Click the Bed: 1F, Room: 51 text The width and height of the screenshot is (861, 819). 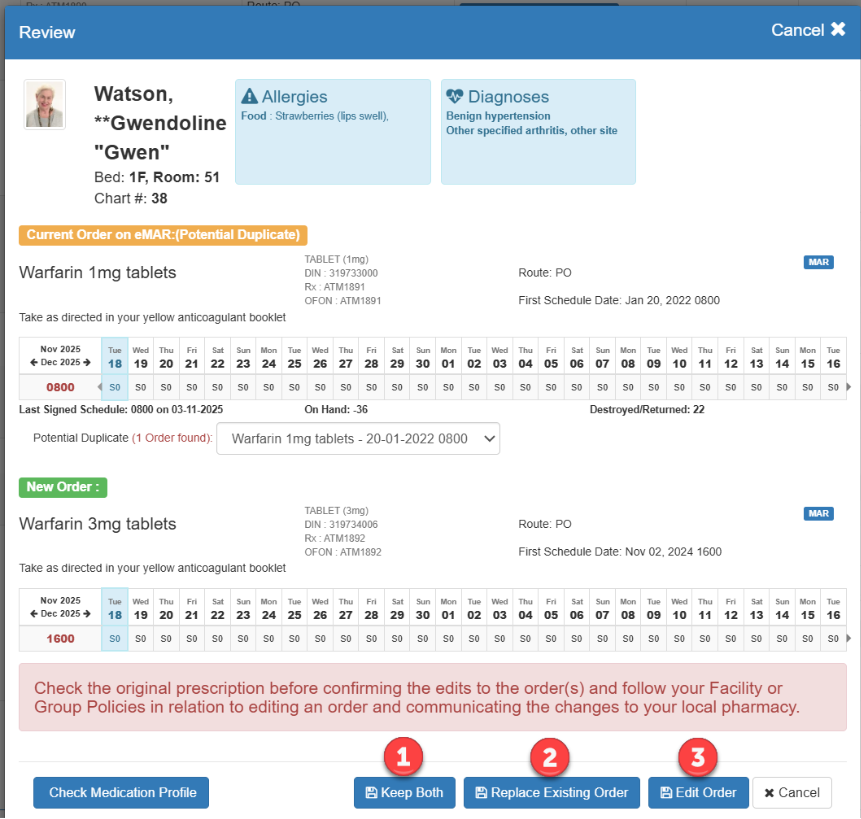click(156, 177)
